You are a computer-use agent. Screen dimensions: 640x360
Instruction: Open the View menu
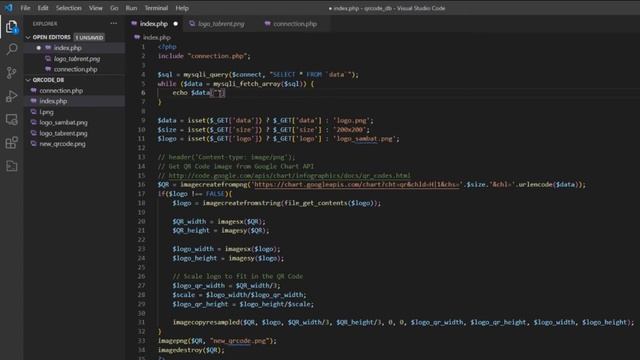pos(96,8)
